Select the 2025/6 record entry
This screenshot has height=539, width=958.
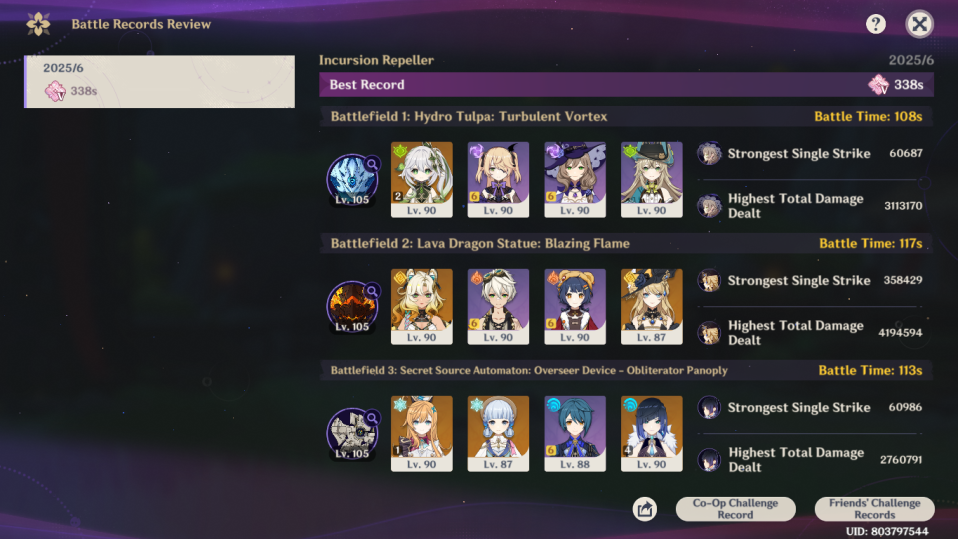pyautogui.click(x=159, y=81)
